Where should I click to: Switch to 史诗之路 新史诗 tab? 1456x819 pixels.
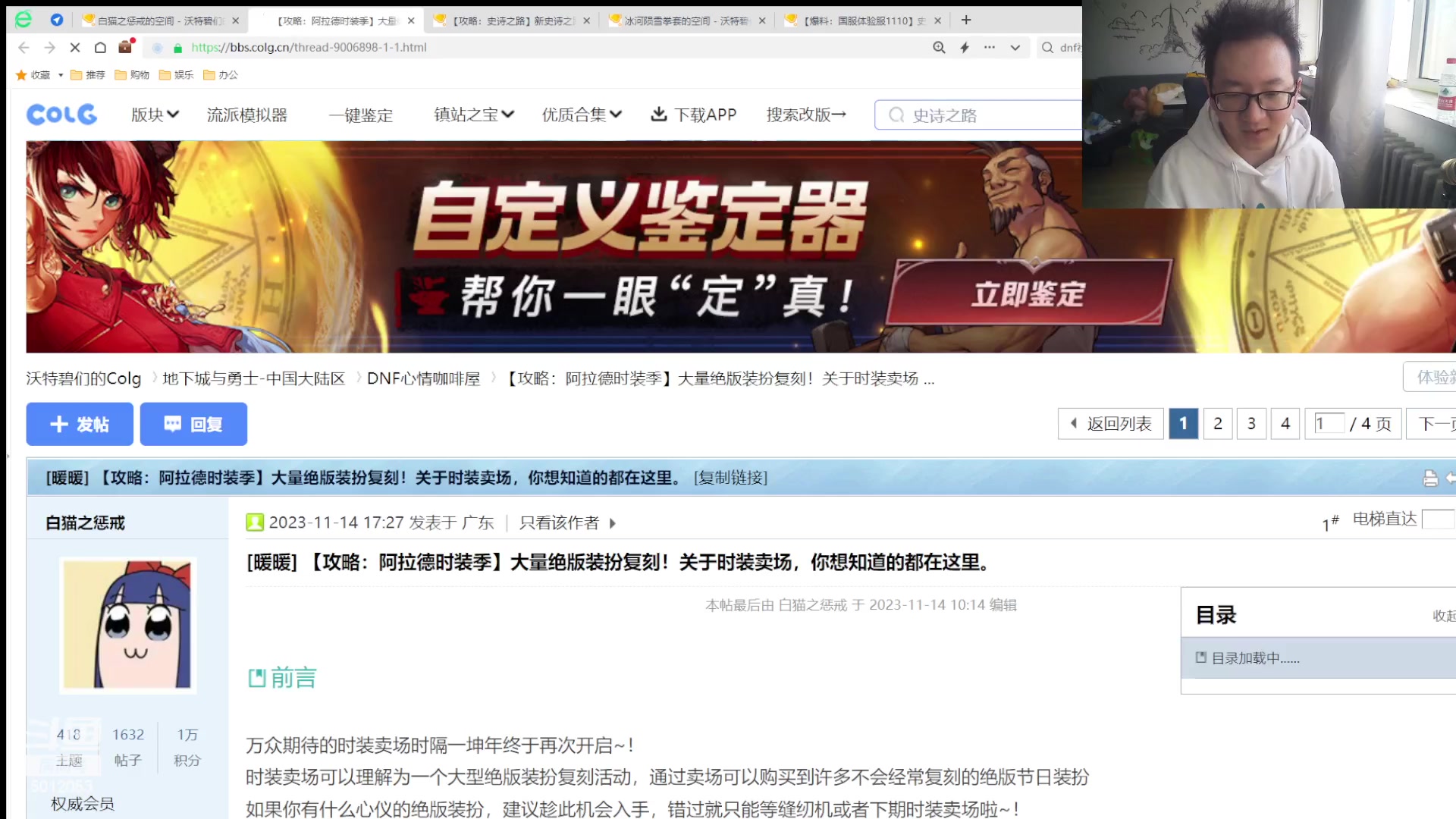click(513, 20)
